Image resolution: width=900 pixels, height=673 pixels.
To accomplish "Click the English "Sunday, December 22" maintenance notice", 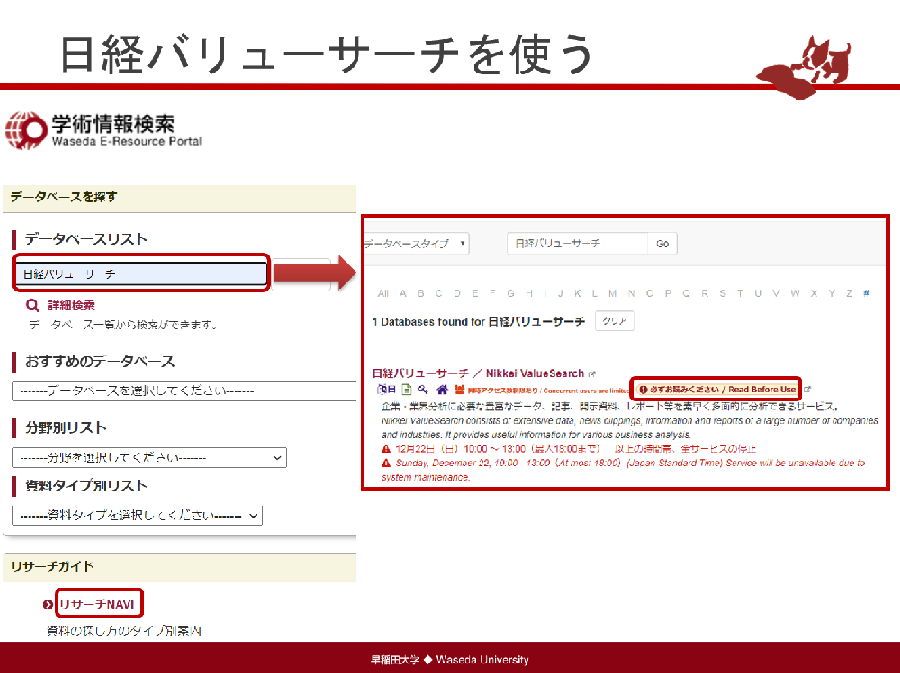I will click(623, 470).
